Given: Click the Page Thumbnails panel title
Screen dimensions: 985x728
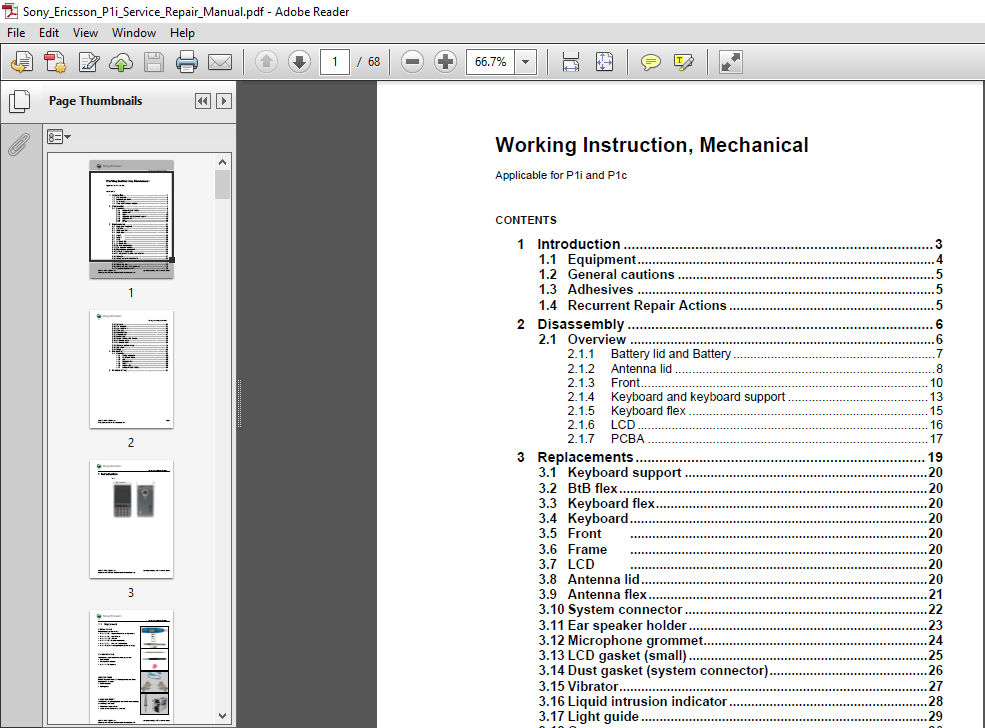Looking at the screenshot, I should 95,101.
